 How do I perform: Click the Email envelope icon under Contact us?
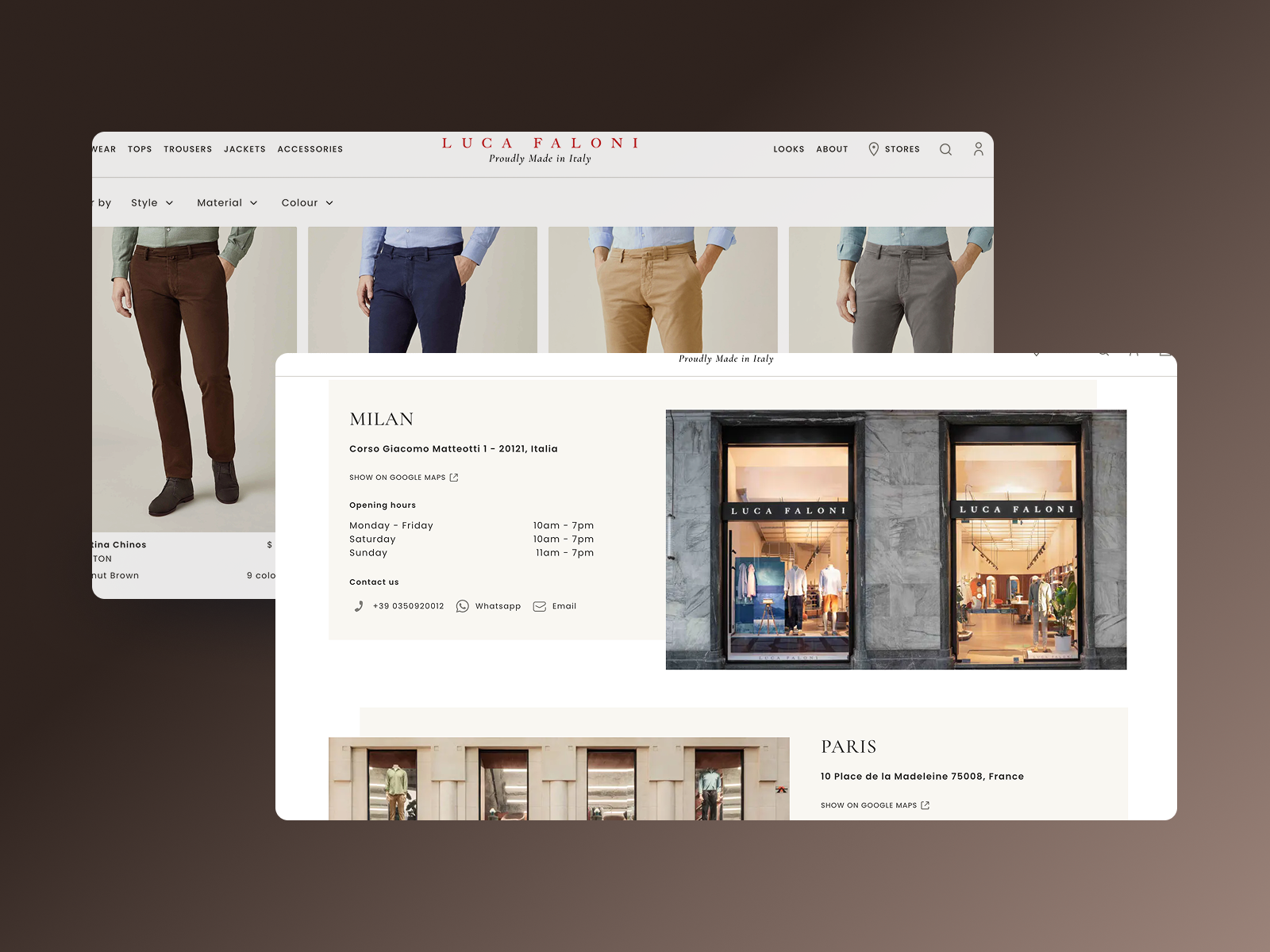[x=541, y=606]
